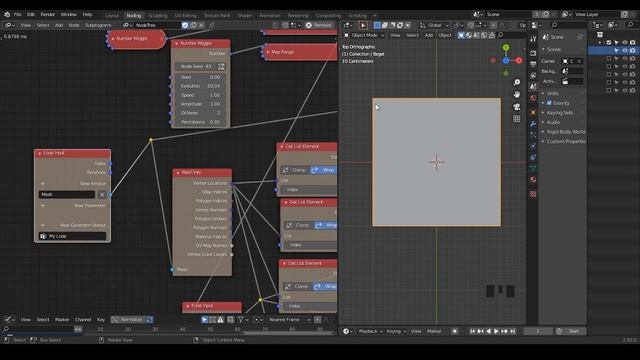640x360 pixels.
Task: Open the Modifiers wrench properties tab
Action: (x=533, y=124)
